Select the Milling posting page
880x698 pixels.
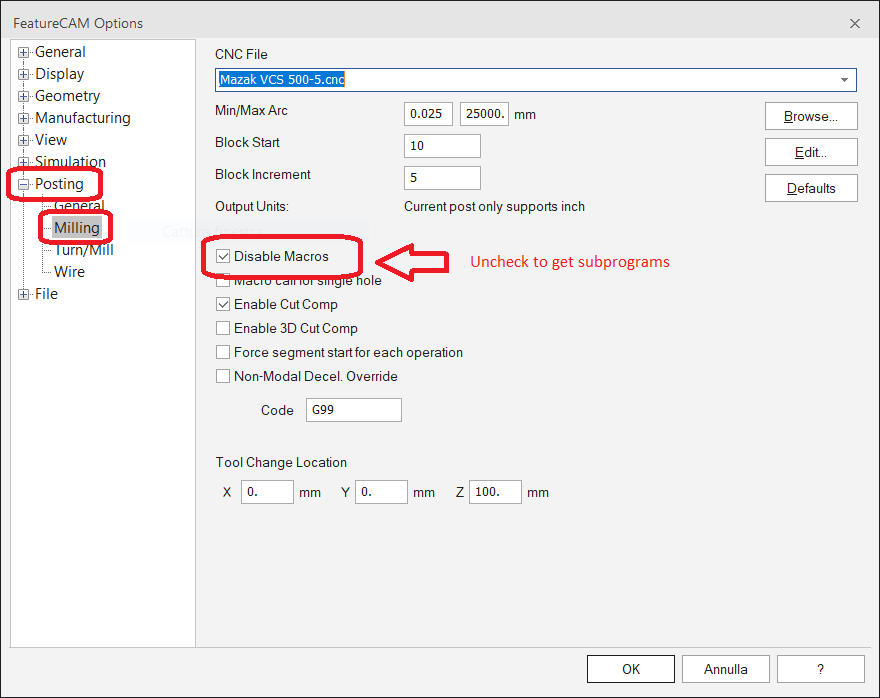point(76,227)
